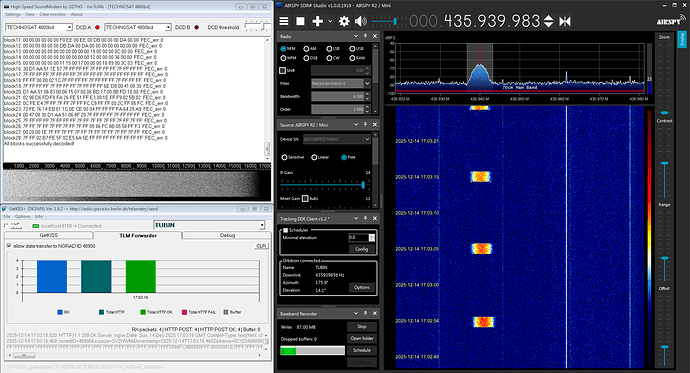Pin the Source AIRSPY R2 / Mini panel

(x=365, y=124)
